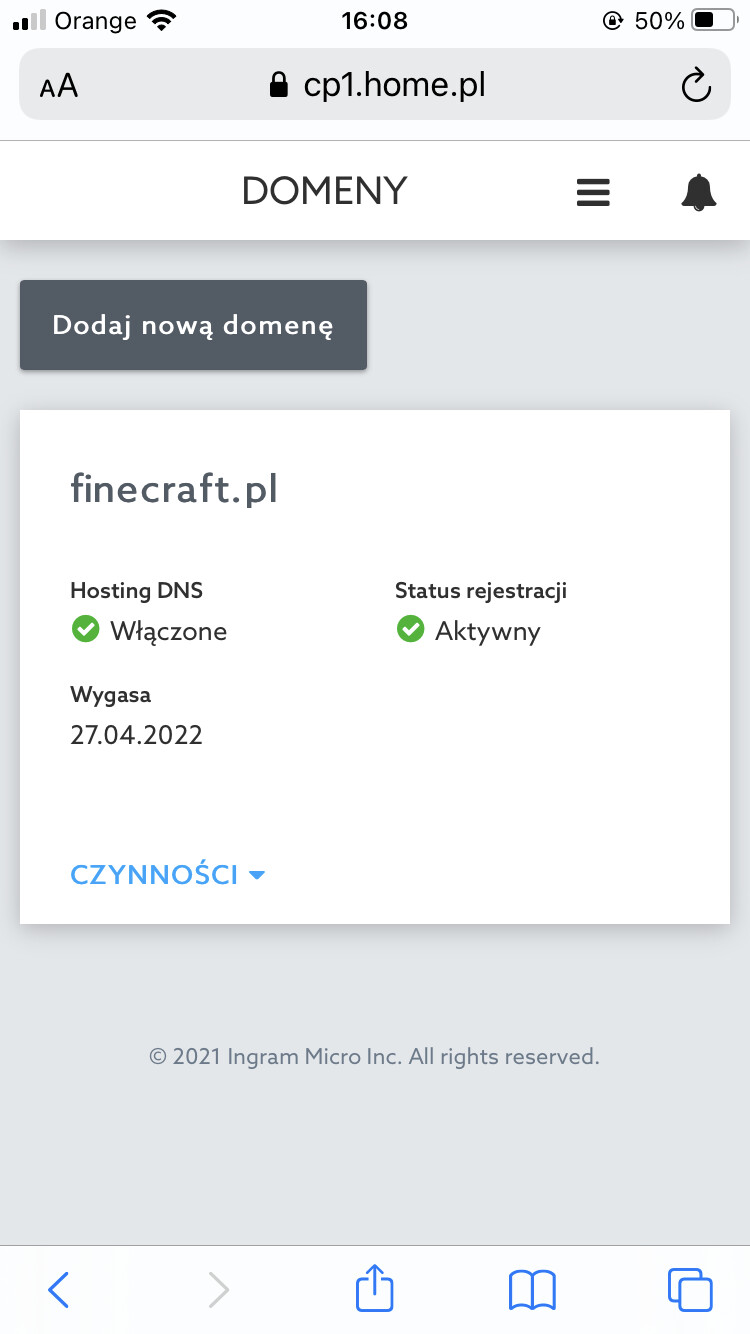Click the green Aktywny status checkmark

(410, 630)
